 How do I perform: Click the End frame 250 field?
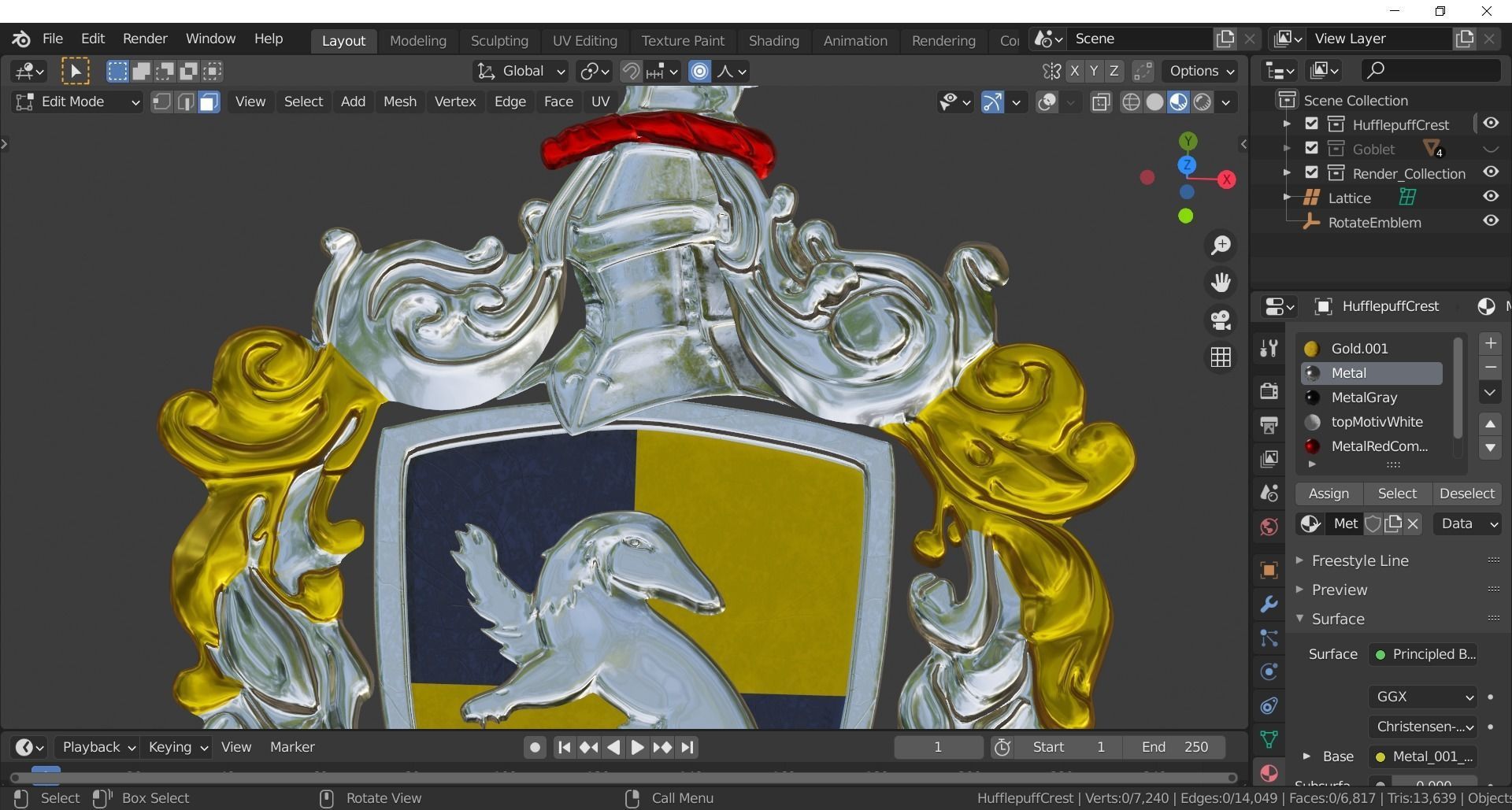(1174, 748)
